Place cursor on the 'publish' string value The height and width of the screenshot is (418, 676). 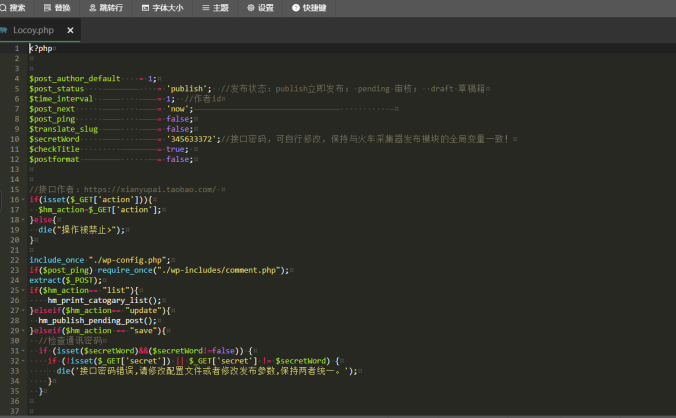click(x=188, y=88)
